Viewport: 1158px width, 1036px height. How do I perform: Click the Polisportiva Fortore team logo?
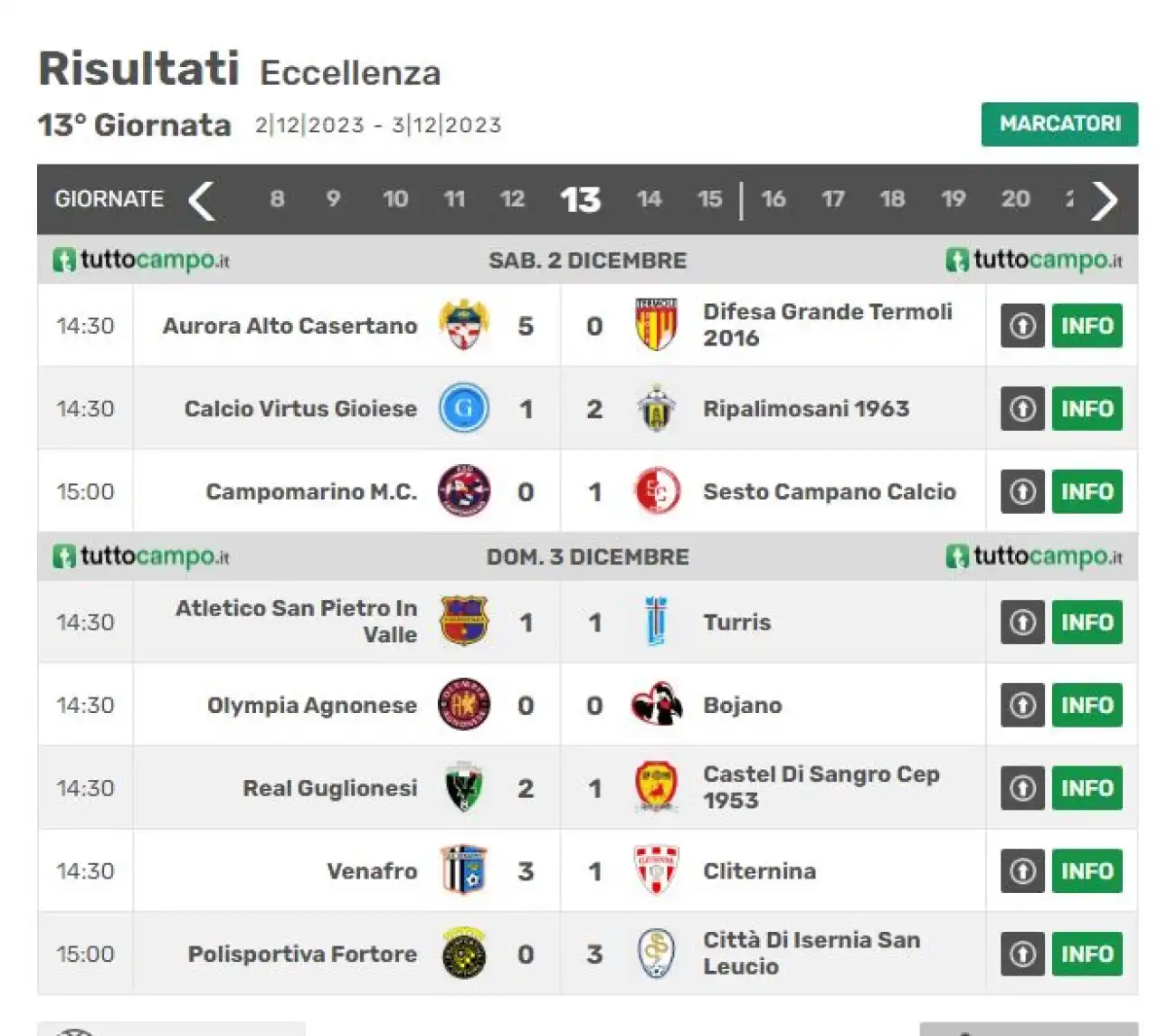tap(464, 954)
